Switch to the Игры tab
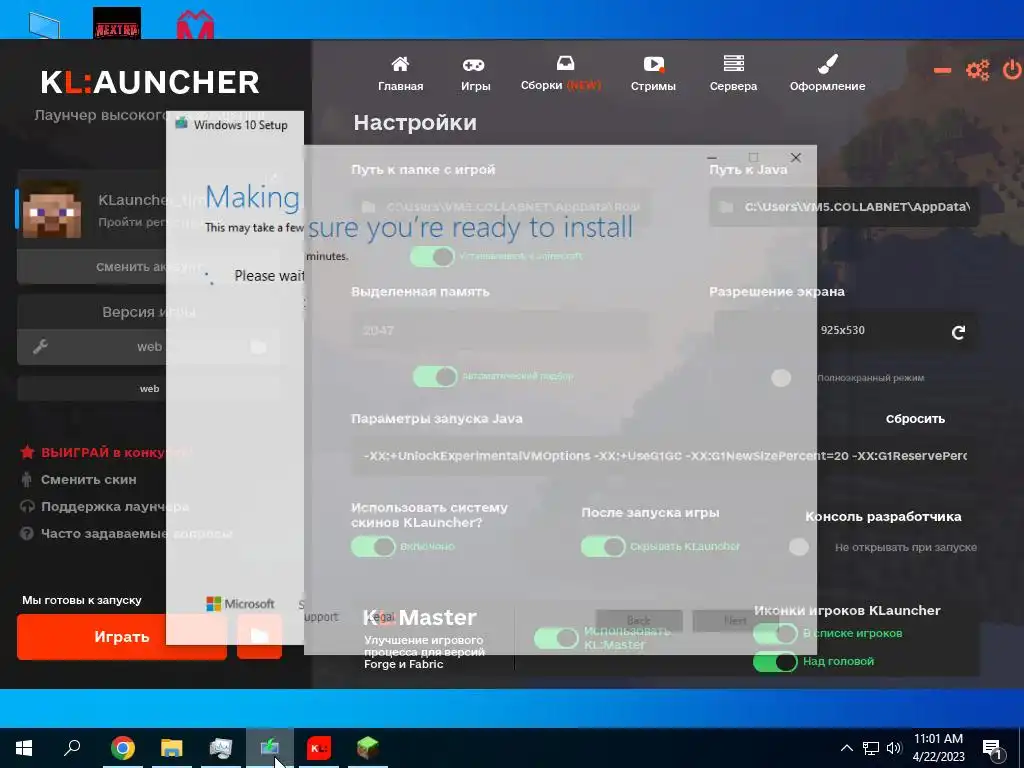 pyautogui.click(x=475, y=74)
